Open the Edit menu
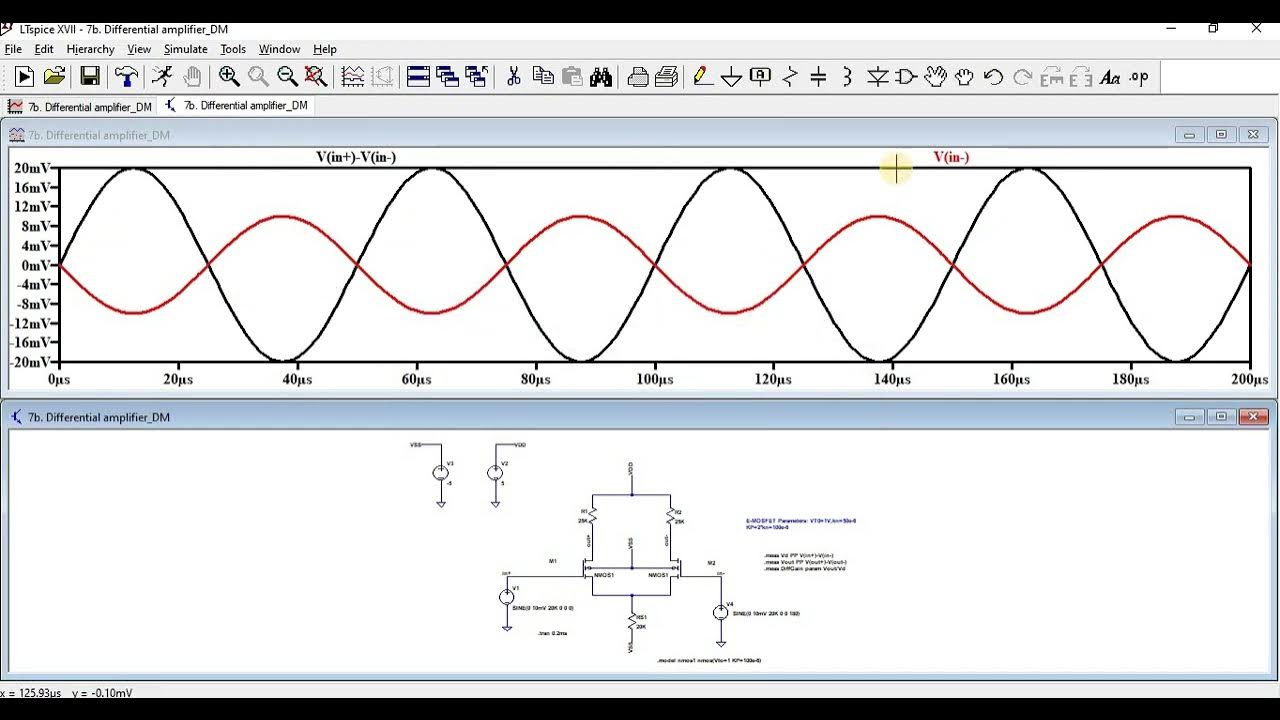 pos(44,49)
